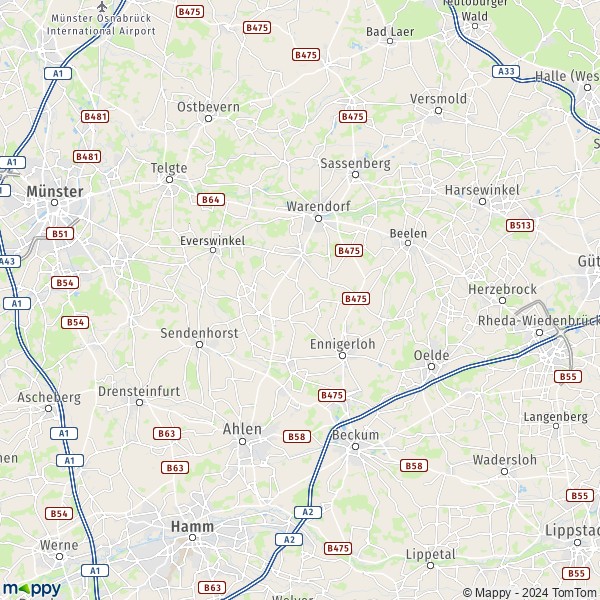Select the Münster city marker circle

point(55,202)
